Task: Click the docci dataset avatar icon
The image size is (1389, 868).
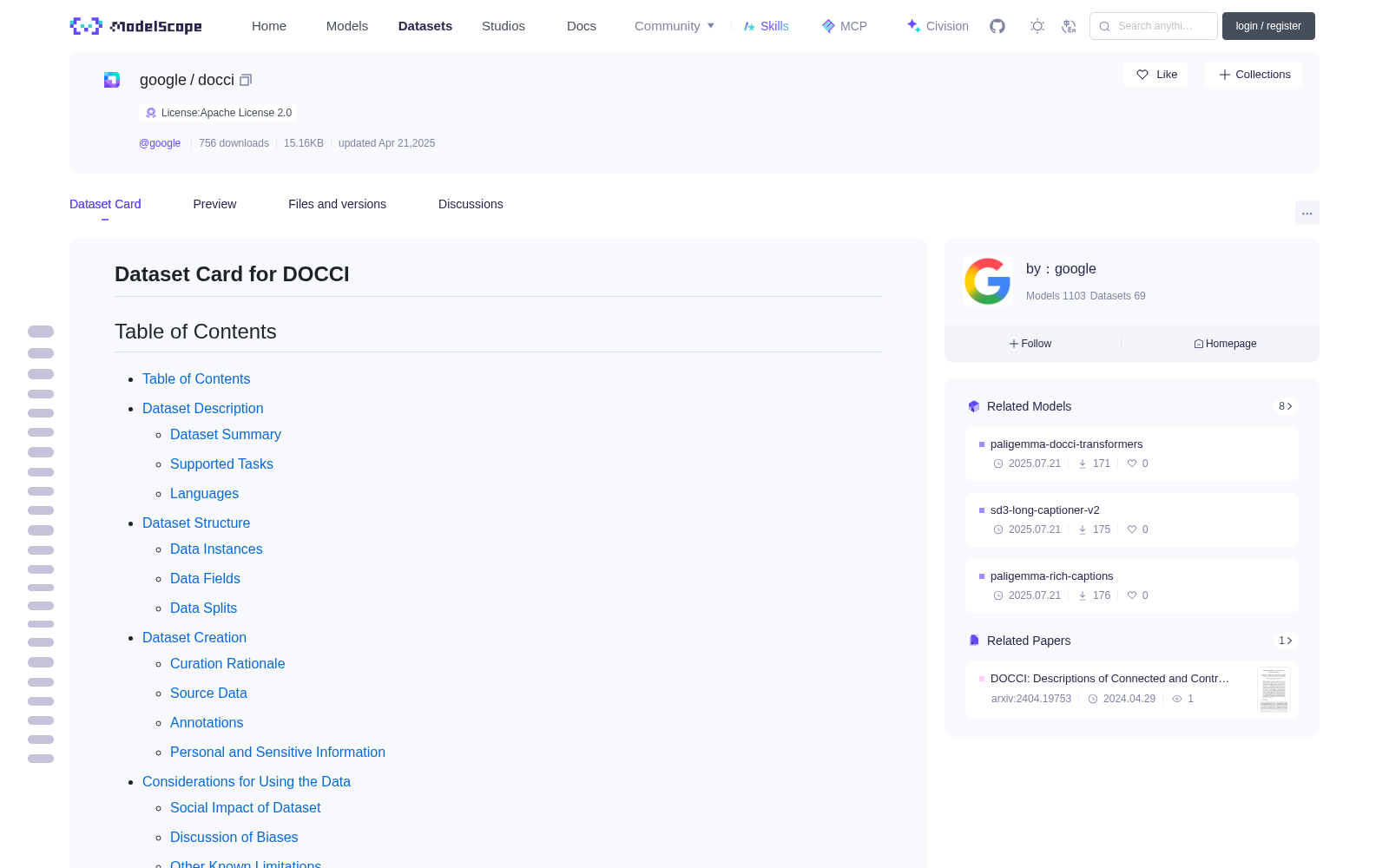Action: (x=112, y=80)
